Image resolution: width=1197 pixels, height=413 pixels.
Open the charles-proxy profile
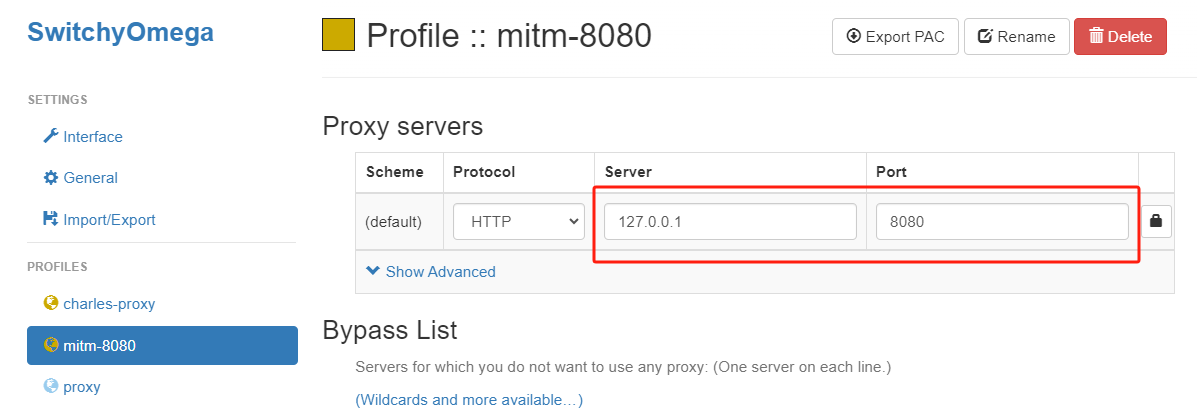pos(108,303)
